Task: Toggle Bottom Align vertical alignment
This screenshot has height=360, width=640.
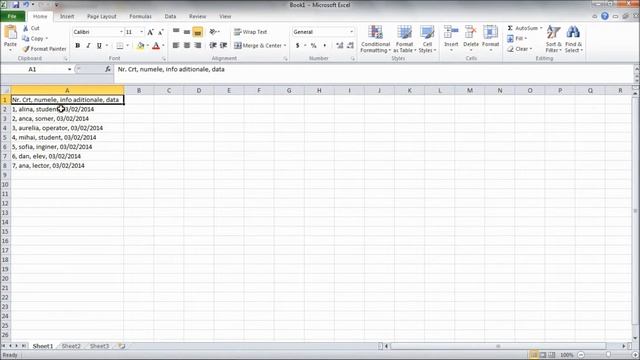Action: (x=198, y=32)
